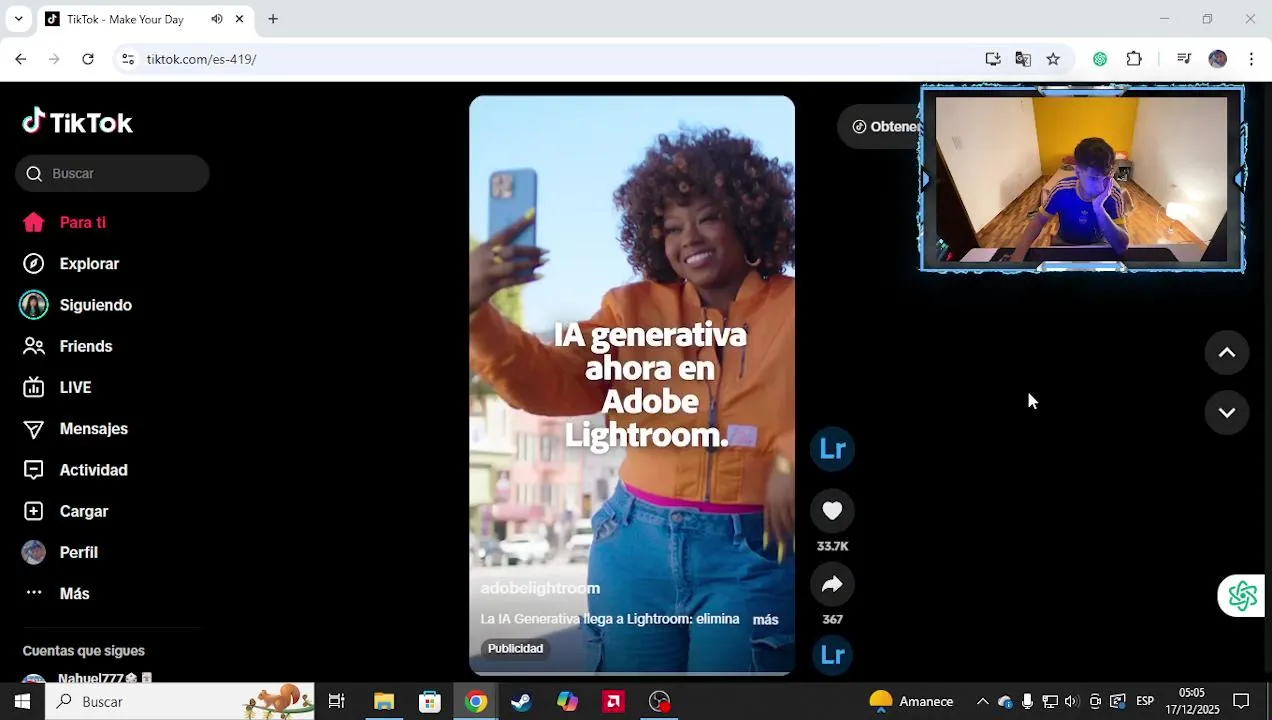Open the Windows notification center
This screenshot has width=1272, height=720.
pos(1241,702)
